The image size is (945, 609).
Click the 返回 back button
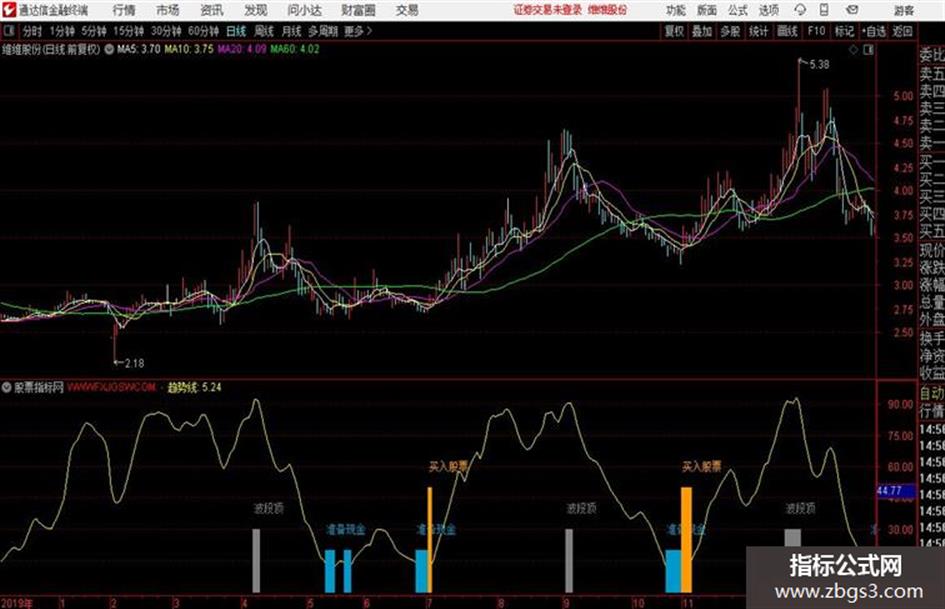click(902, 31)
